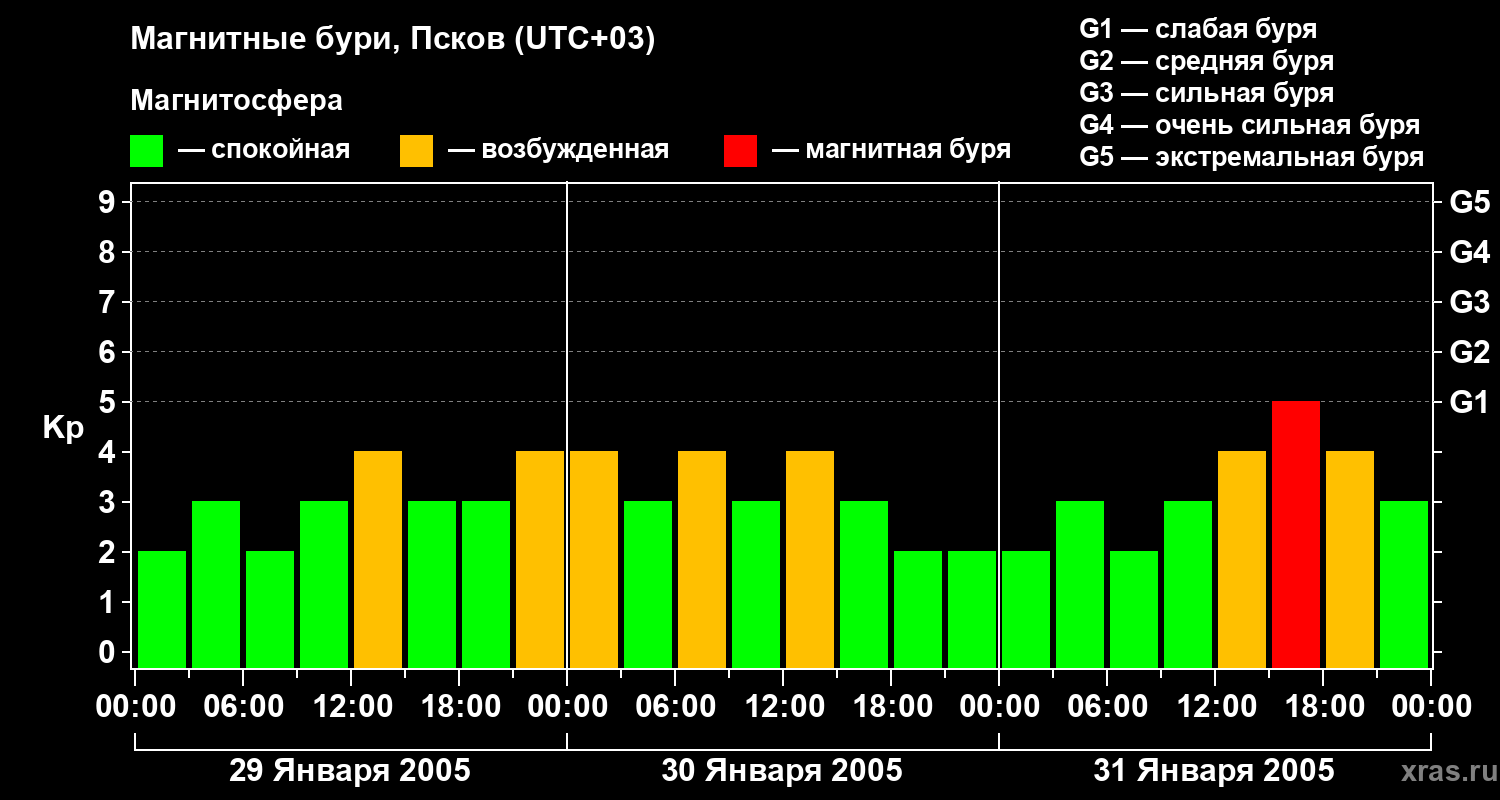Click the G4 tick label on the right axis

(x=1469, y=253)
